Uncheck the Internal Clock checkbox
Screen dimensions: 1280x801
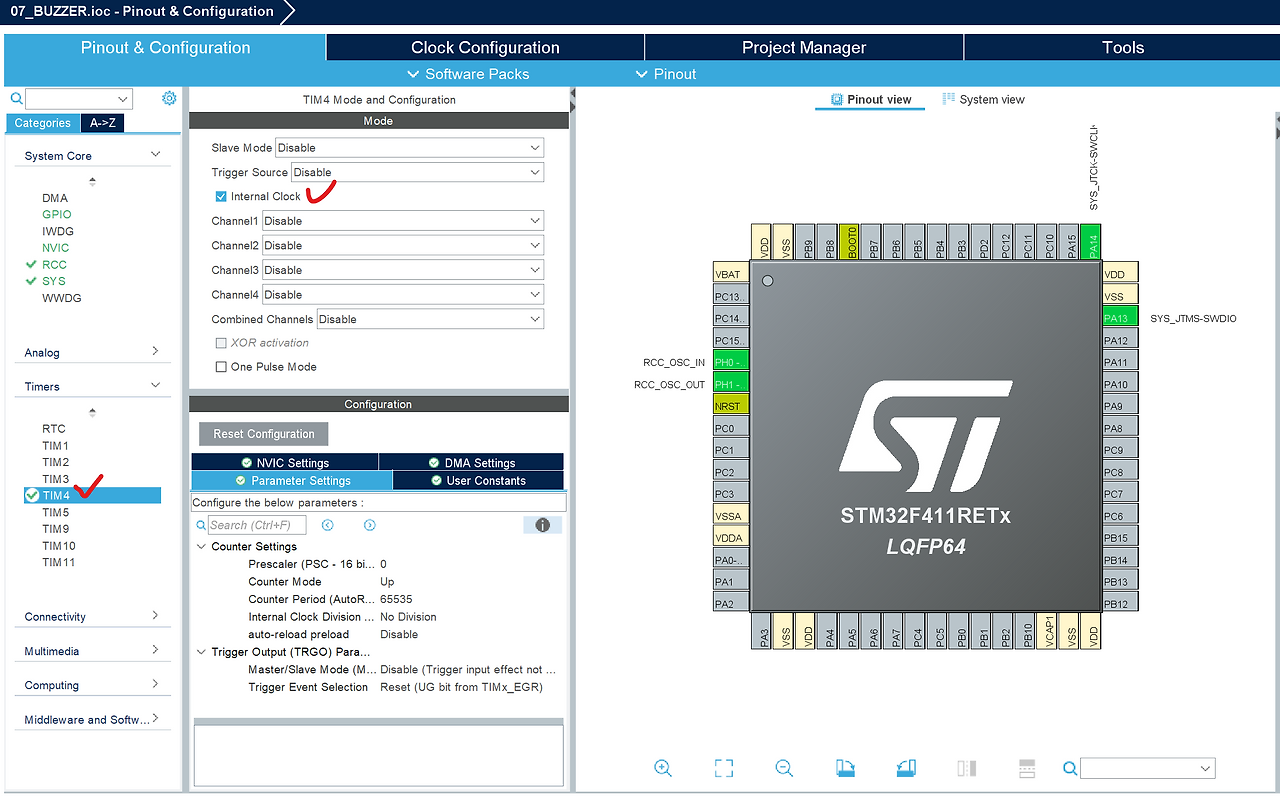pyautogui.click(x=221, y=196)
